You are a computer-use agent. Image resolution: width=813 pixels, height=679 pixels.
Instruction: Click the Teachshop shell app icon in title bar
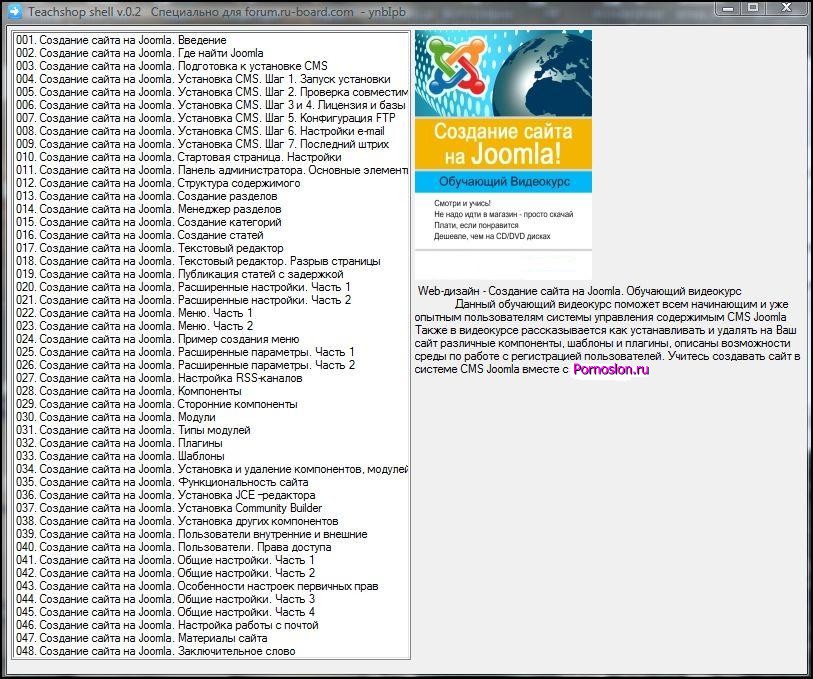click(x=14, y=11)
